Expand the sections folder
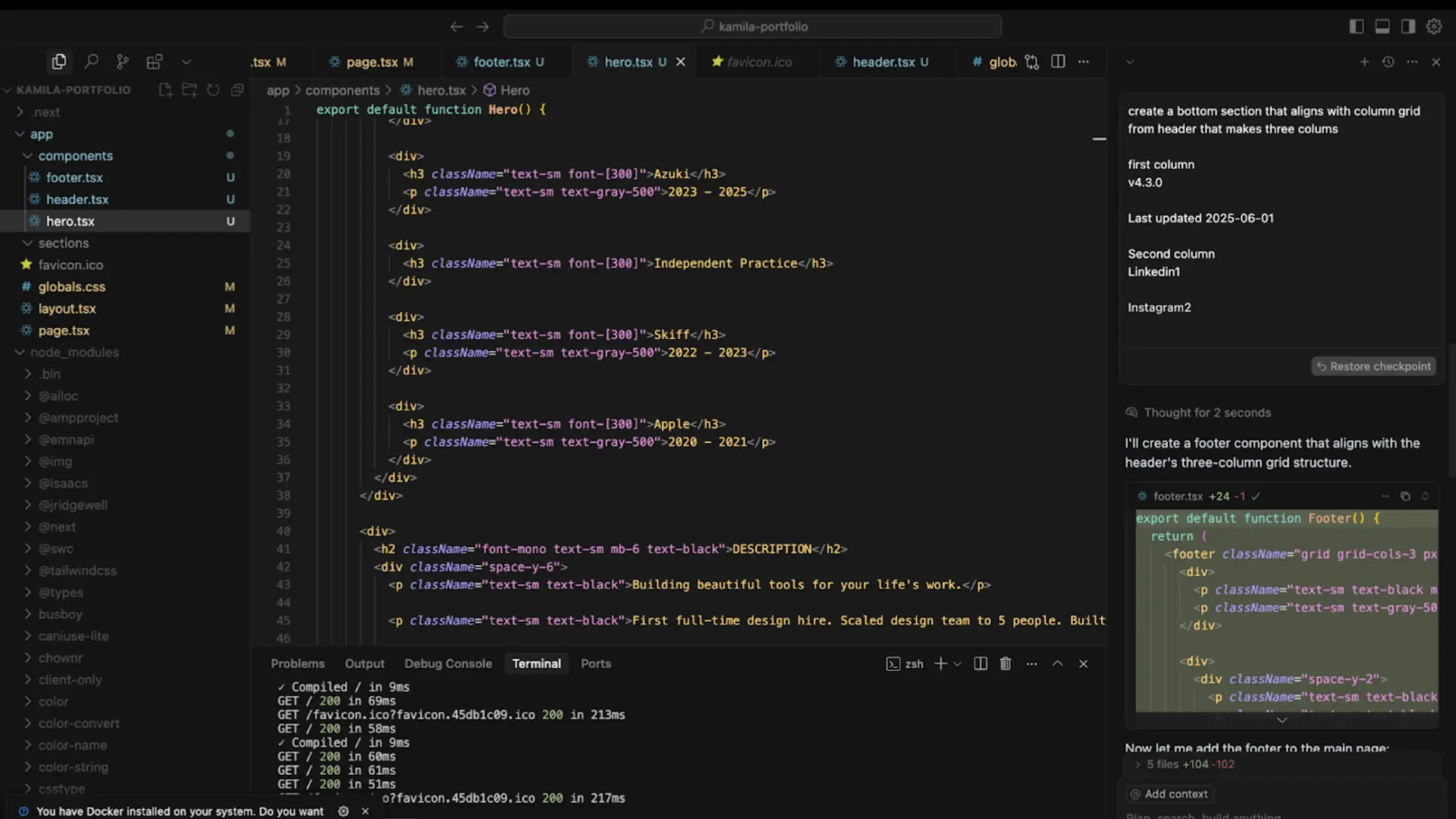Viewport: 1456px width, 819px height. (x=64, y=243)
